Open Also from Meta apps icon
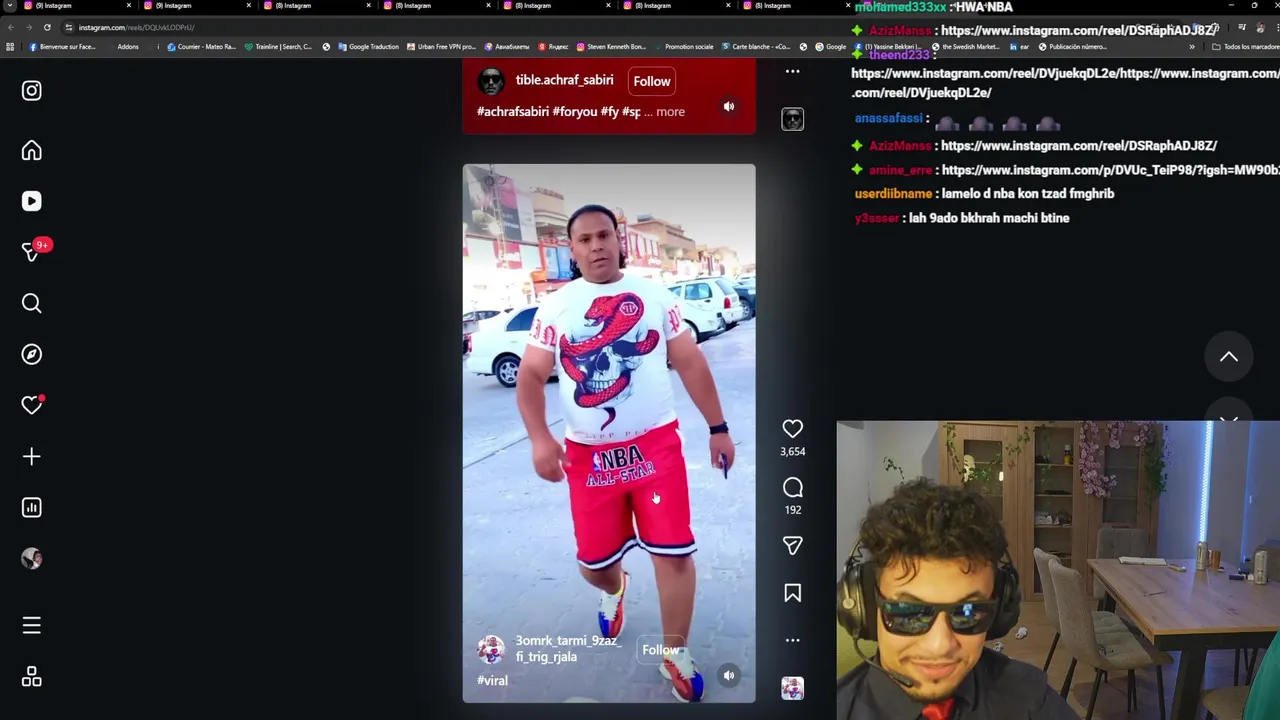The width and height of the screenshot is (1280, 720). 32,677
